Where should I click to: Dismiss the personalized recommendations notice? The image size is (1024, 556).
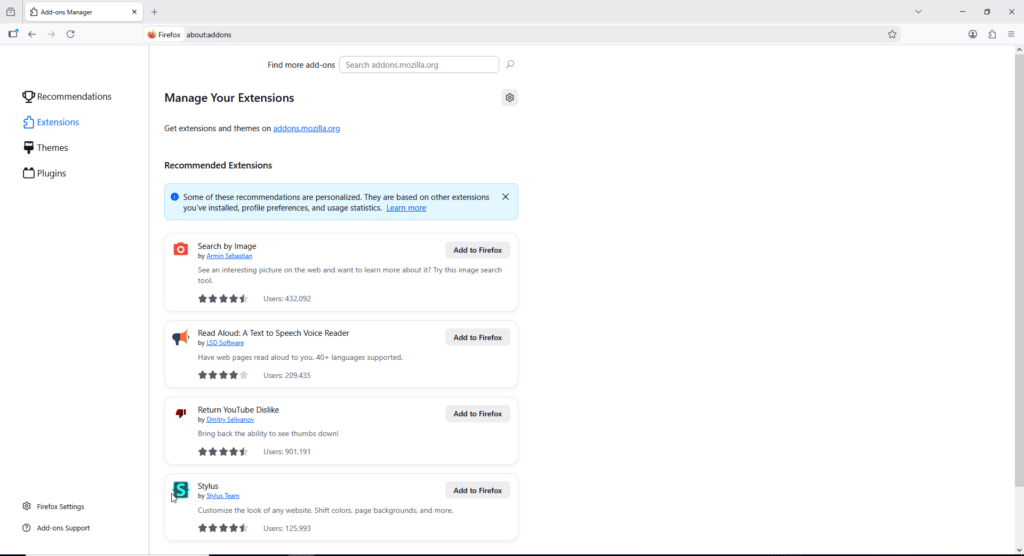[505, 197]
